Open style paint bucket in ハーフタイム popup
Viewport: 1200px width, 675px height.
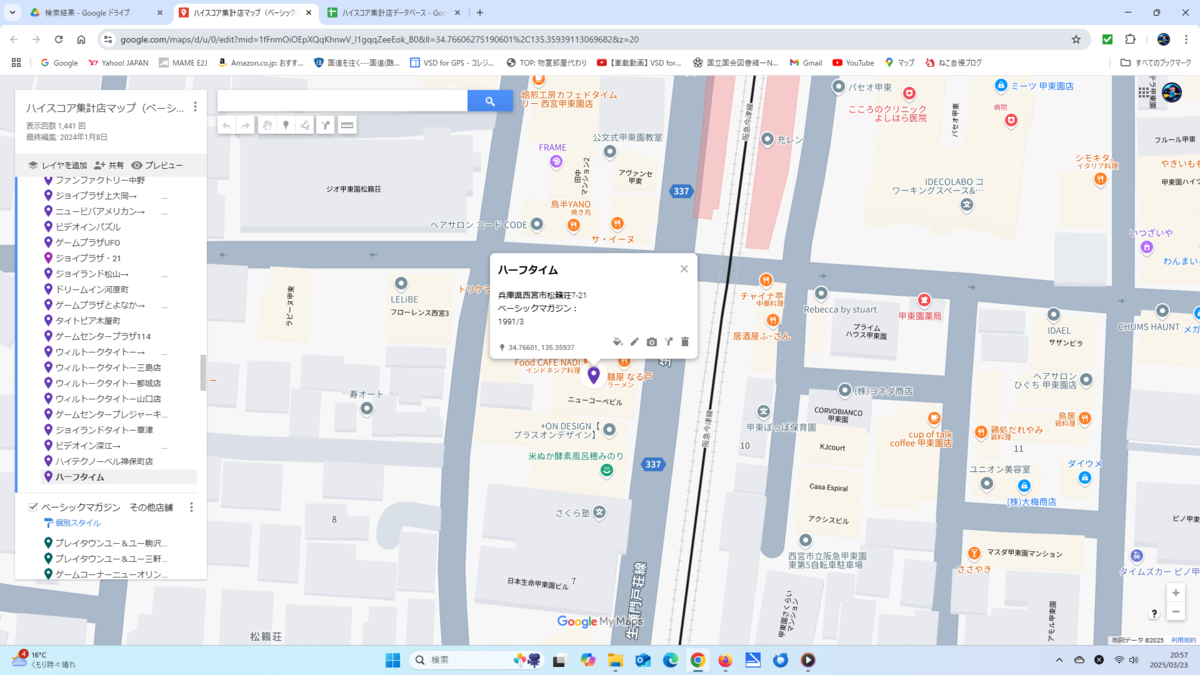(x=618, y=342)
